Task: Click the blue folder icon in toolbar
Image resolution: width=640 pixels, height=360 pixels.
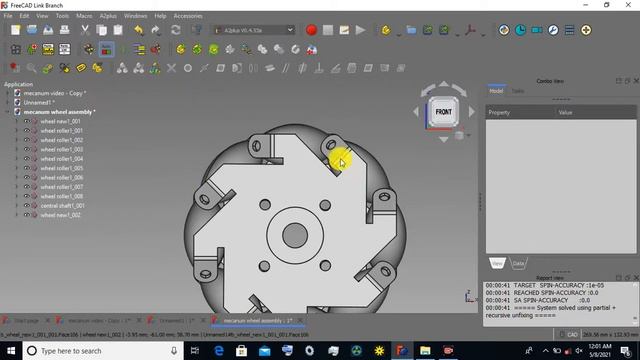Action: click(411, 30)
